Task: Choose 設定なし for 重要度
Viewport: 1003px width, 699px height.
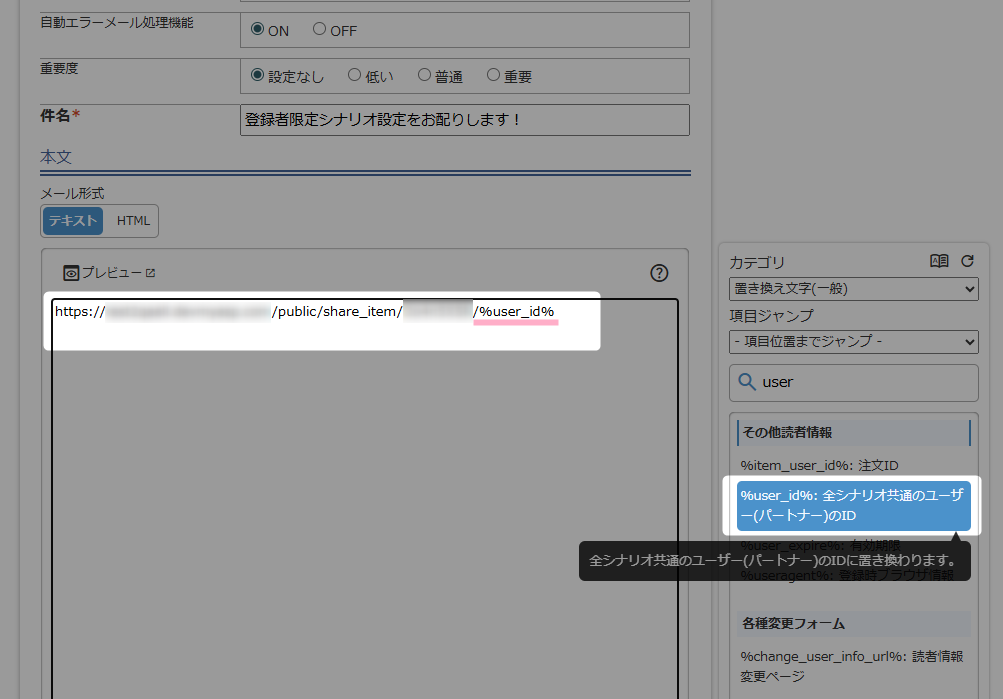Action: click(258, 75)
